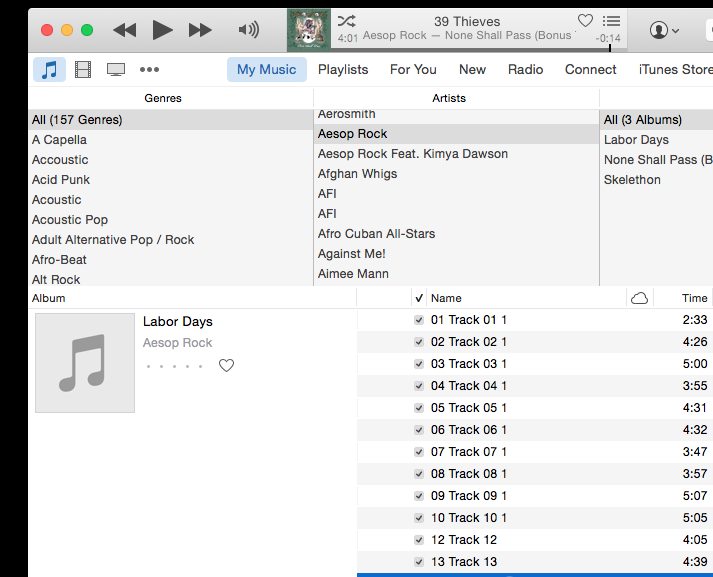The width and height of the screenshot is (713, 577).
Task: Select Aesop Rock Feat. Kimya Dawson artist
Action: tap(456, 154)
